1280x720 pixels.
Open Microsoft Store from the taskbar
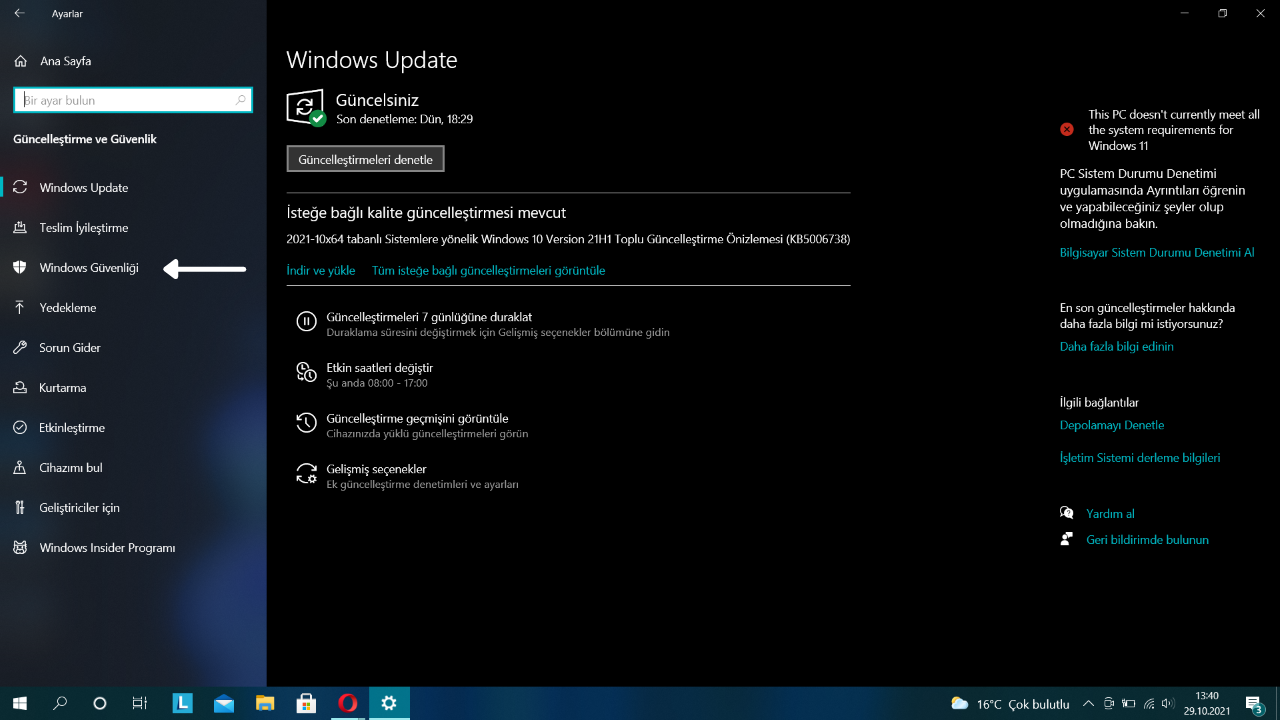(x=306, y=703)
